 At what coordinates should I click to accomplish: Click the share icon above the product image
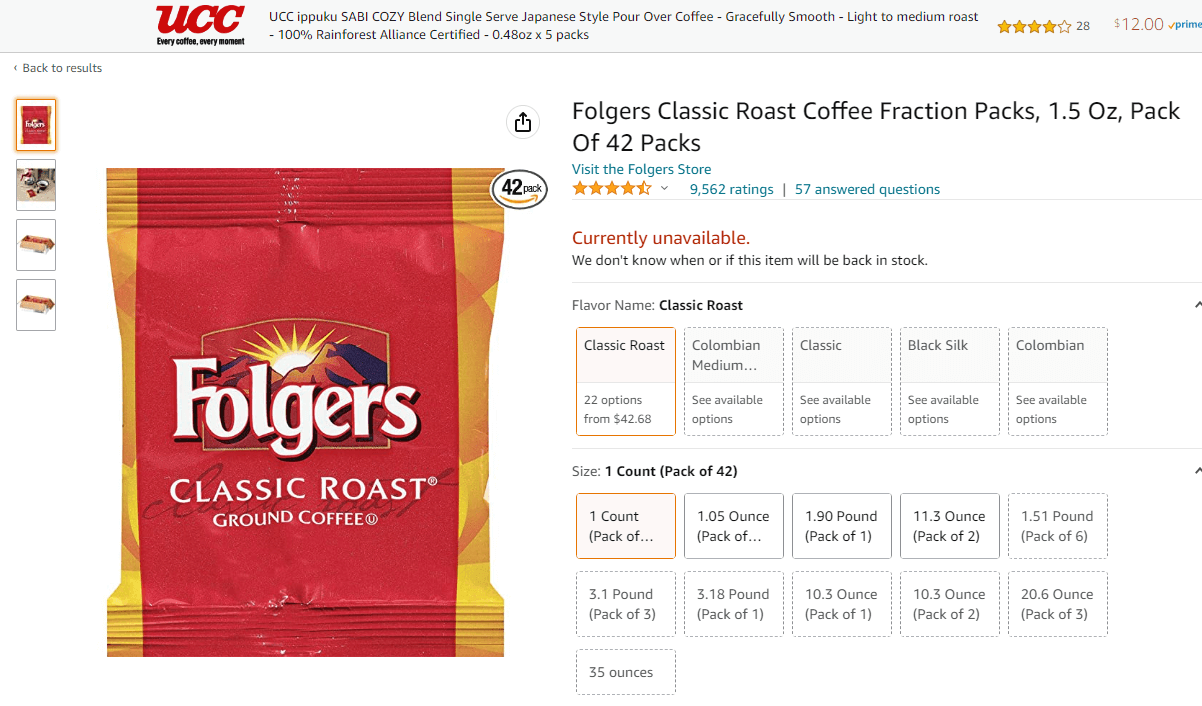(x=523, y=122)
